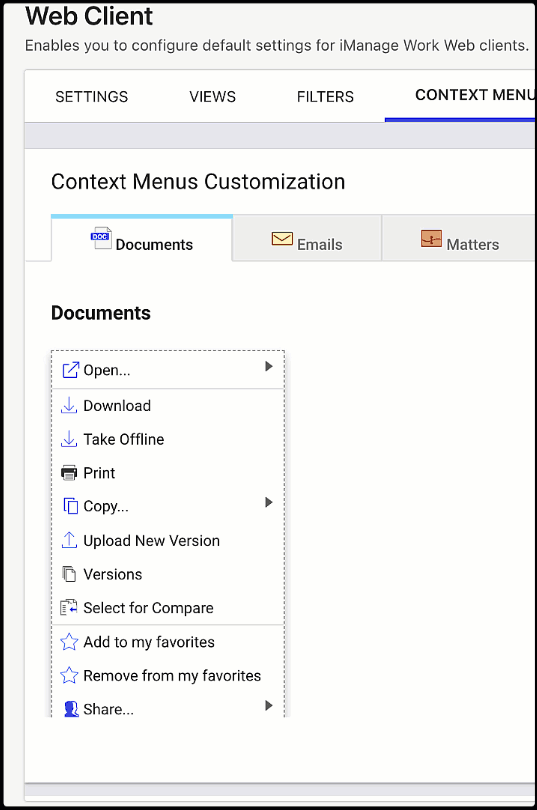Switch to the SETTINGS tab
Screen dimensions: 537x810
tap(91, 97)
